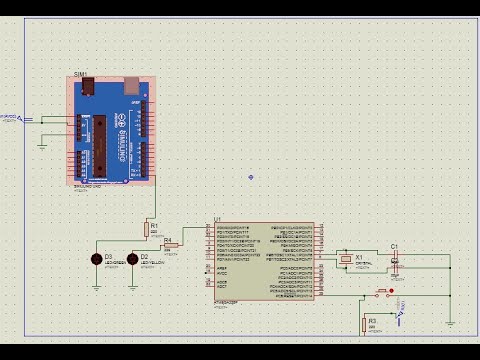Viewport: 480px width, 360px height.
Task: Select the U1 ATmega328P microcontroller
Action: point(264,261)
